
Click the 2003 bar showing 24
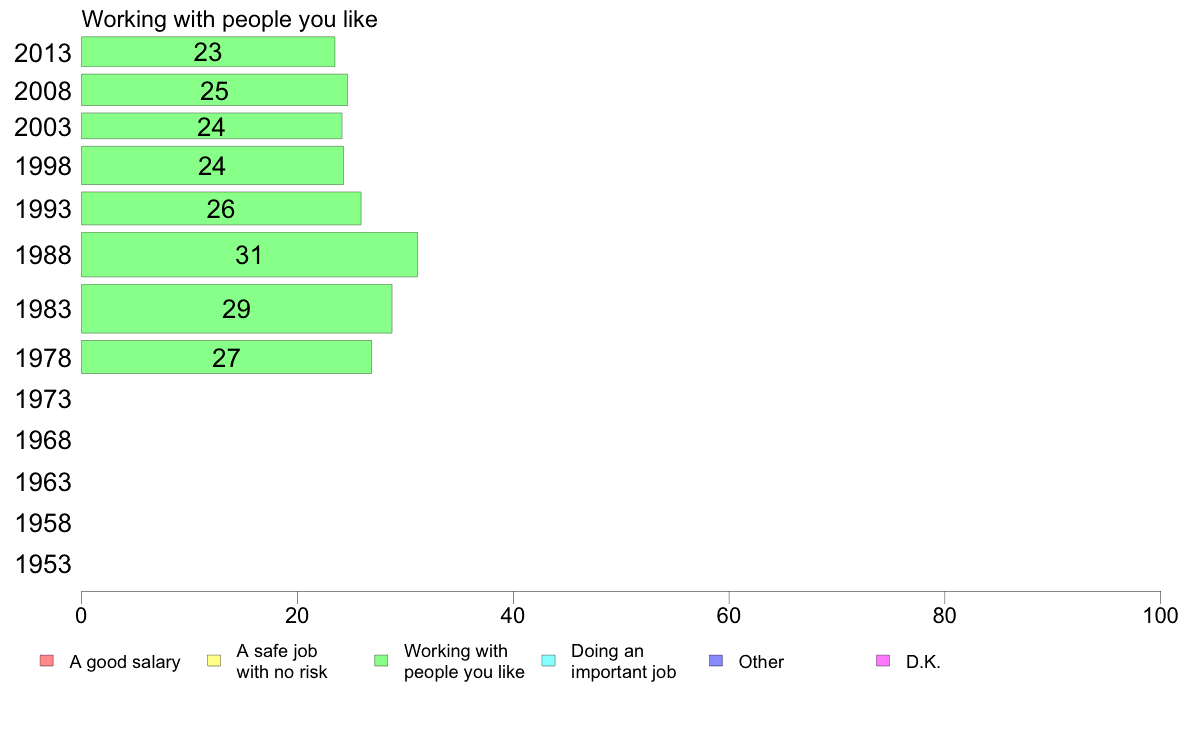click(211, 126)
